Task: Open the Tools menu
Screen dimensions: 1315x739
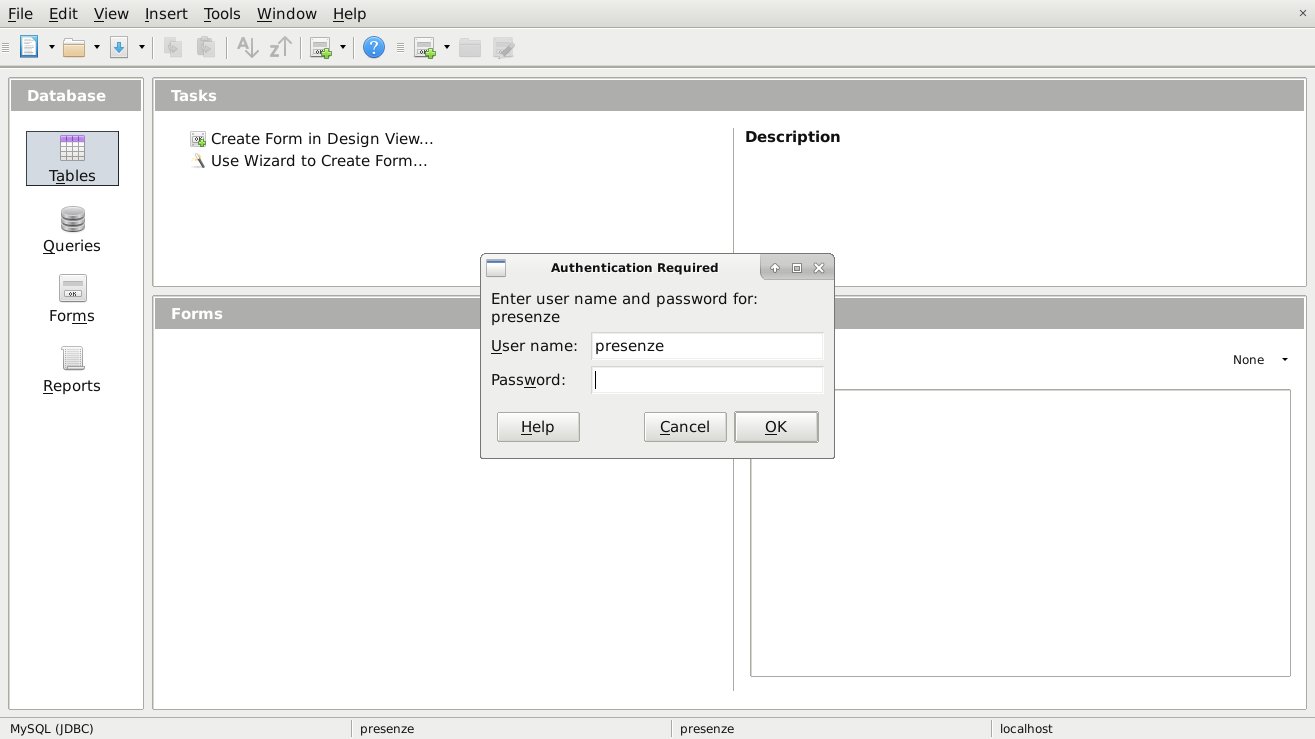Action: [x=221, y=13]
